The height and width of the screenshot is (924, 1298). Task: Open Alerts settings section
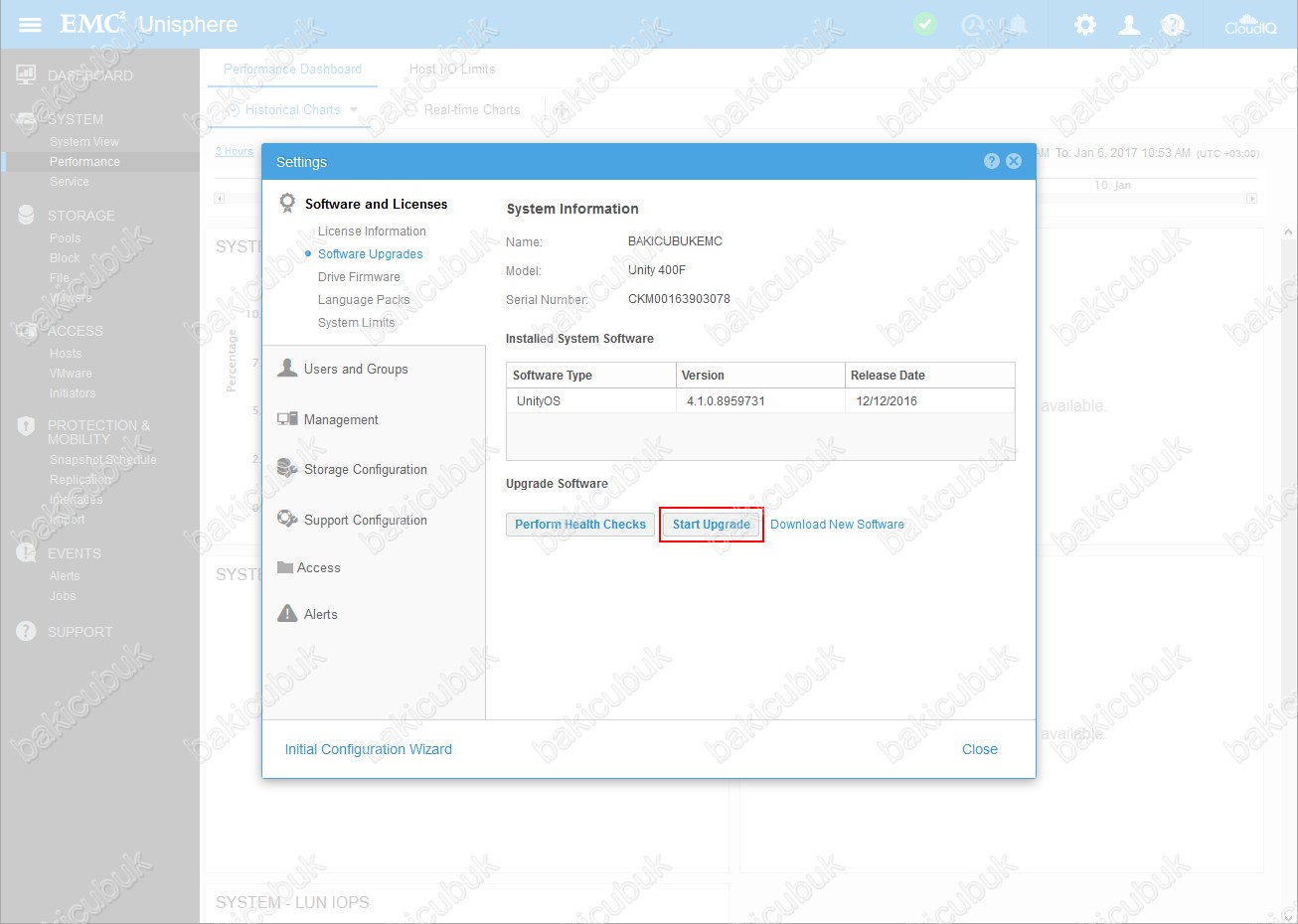320,614
